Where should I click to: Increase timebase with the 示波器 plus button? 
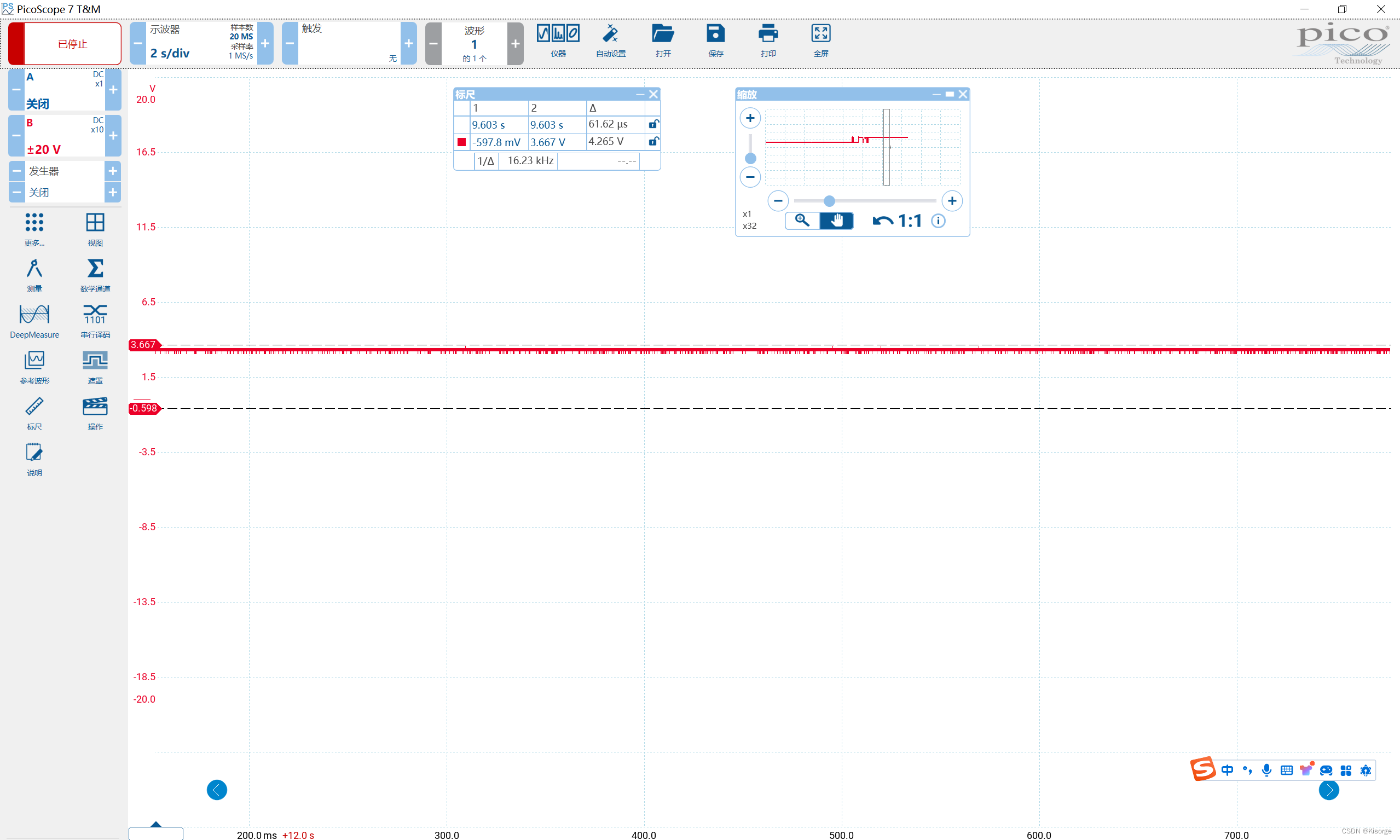click(265, 44)
